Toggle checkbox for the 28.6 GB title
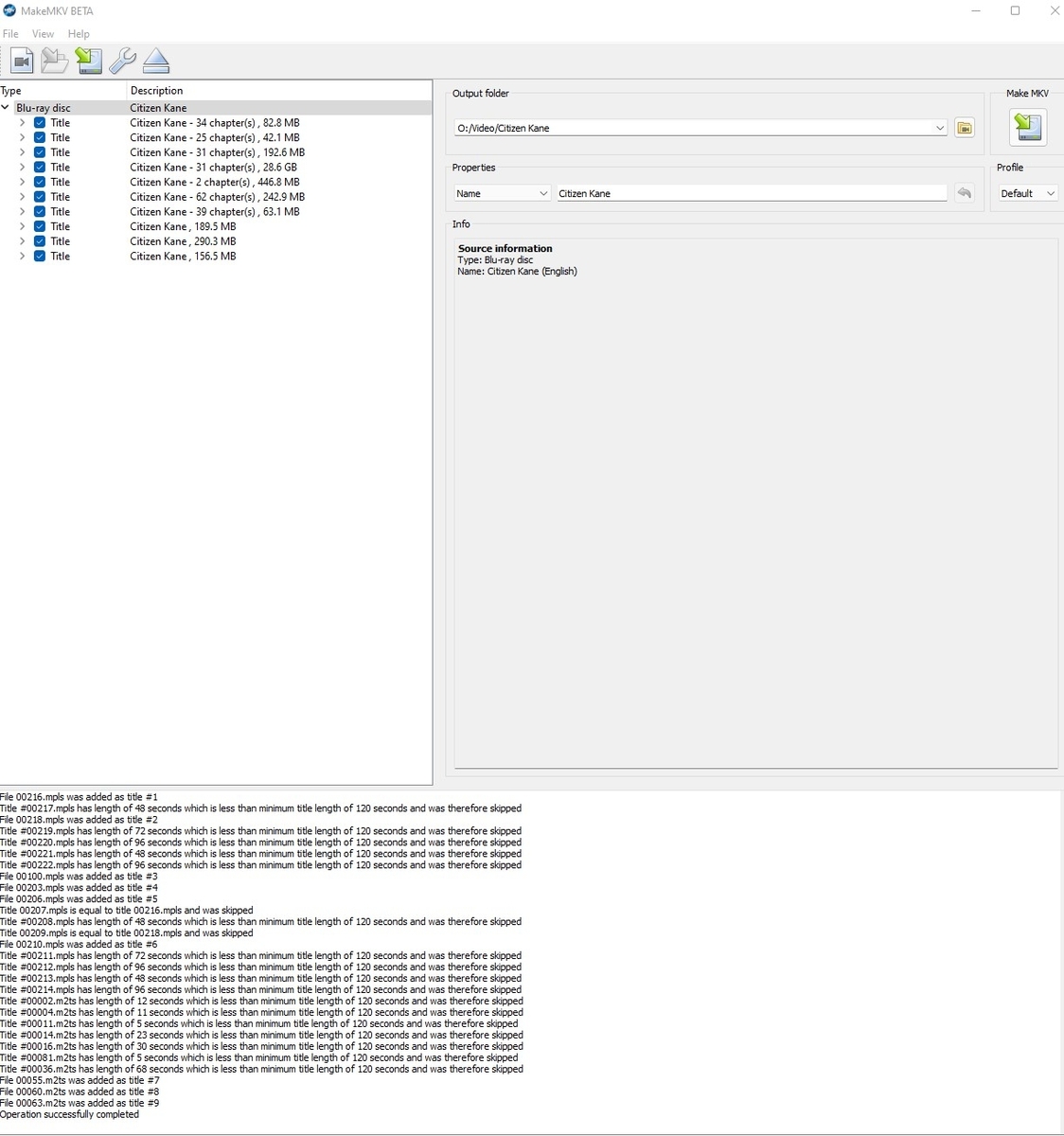The image size is (1064, 1136). [x=40, y=168]
